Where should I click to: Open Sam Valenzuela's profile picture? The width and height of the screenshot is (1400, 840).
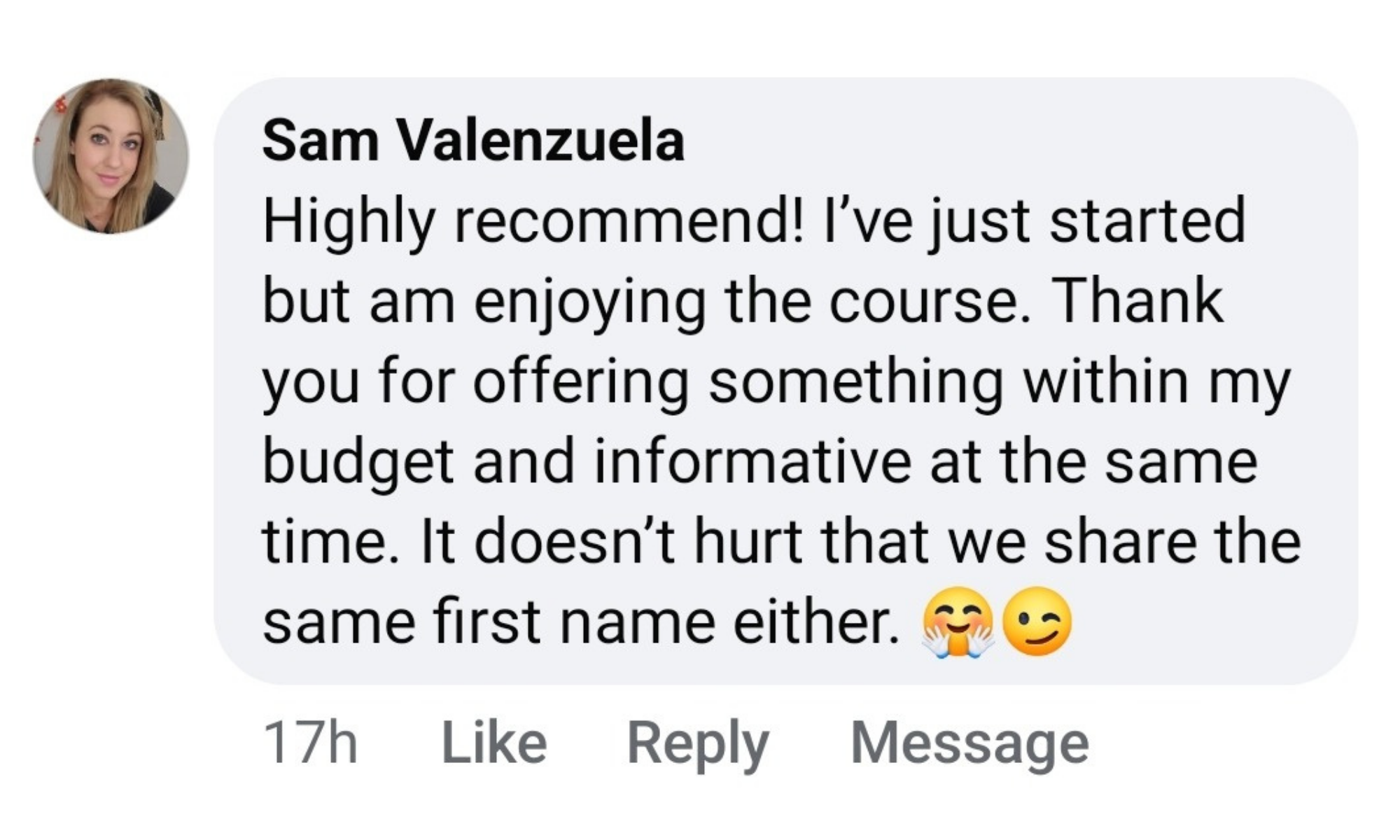tap(111, 155)
